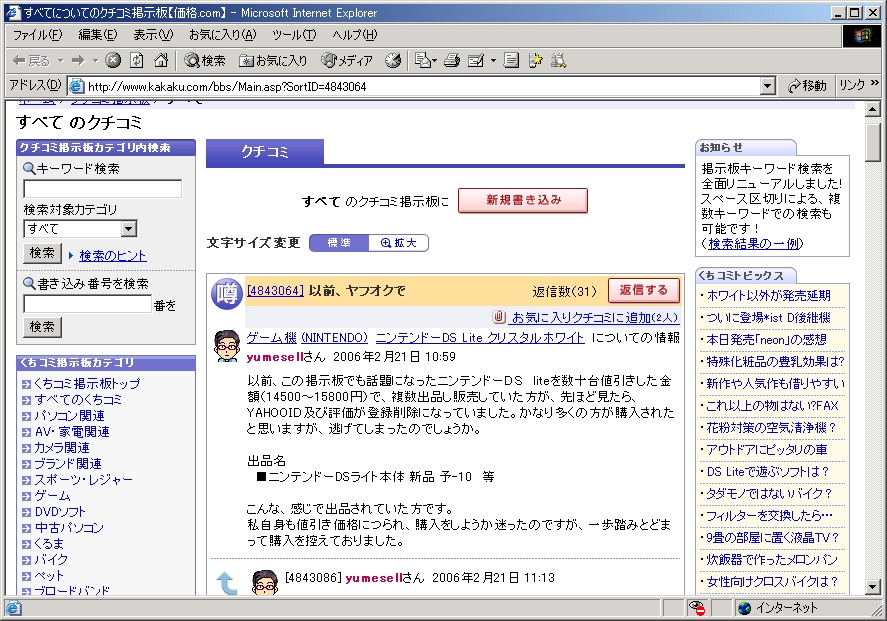Screen dimensions: 887x621
Task: Open the カメラ関連 category link
Action: (x=62, y=448)
